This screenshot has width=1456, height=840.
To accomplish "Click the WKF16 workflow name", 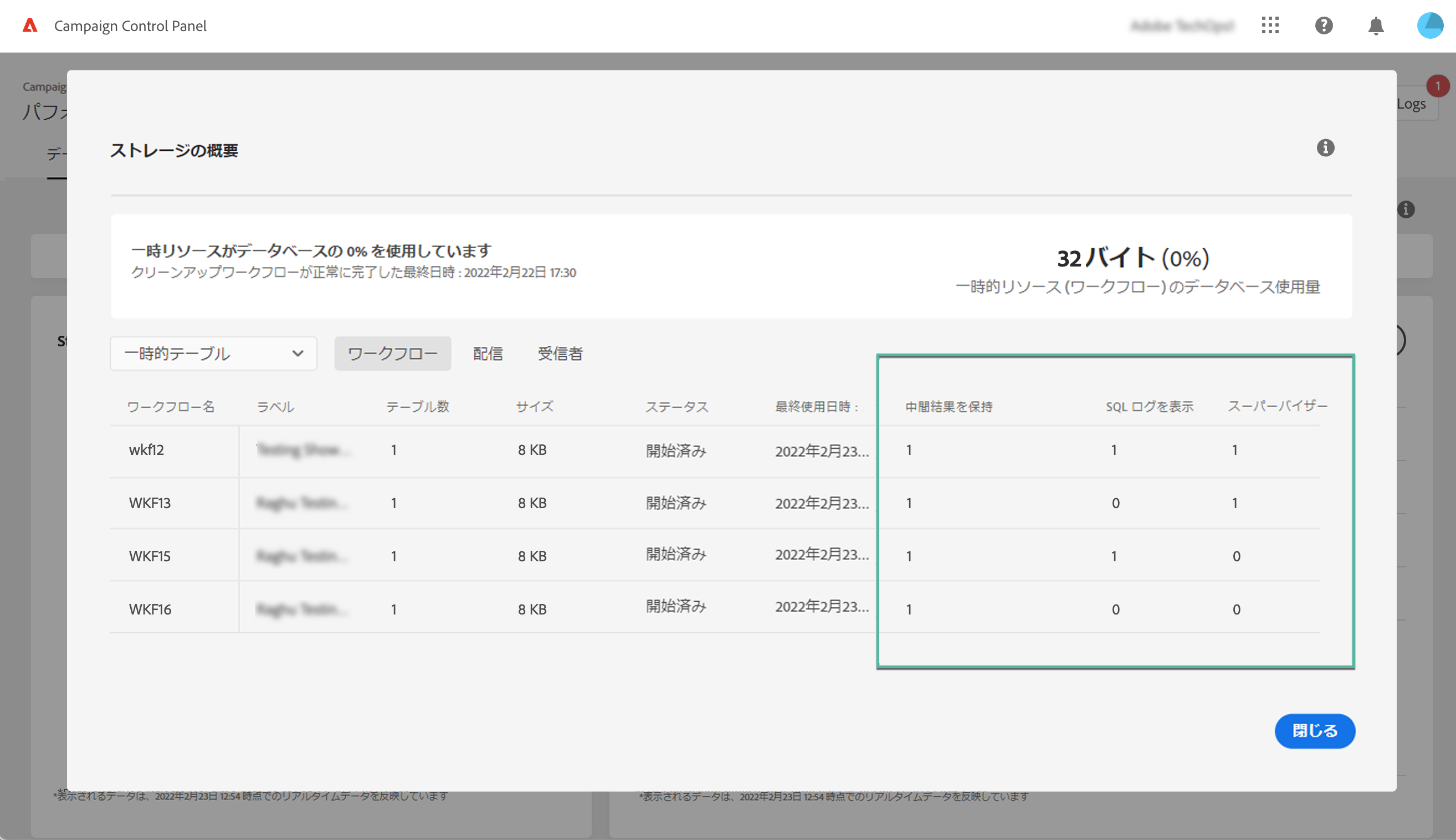I will click(x=150, y=609).
